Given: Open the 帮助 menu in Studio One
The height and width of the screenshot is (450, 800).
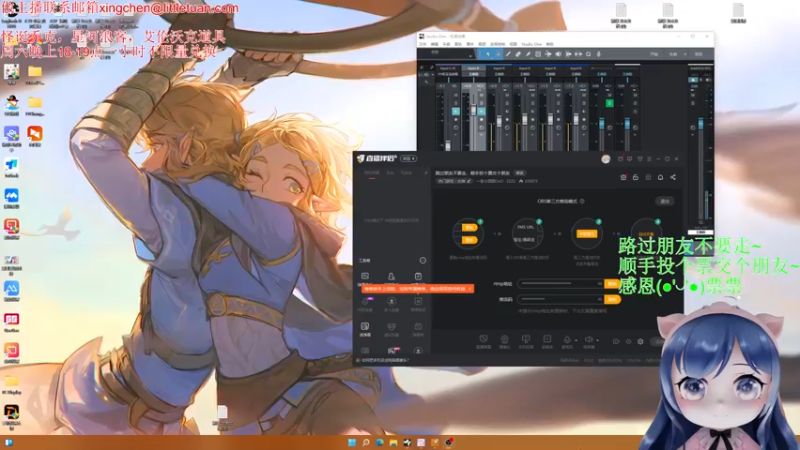Looking at the screenshot, I should pyautogui.click(x=549, y=44).
